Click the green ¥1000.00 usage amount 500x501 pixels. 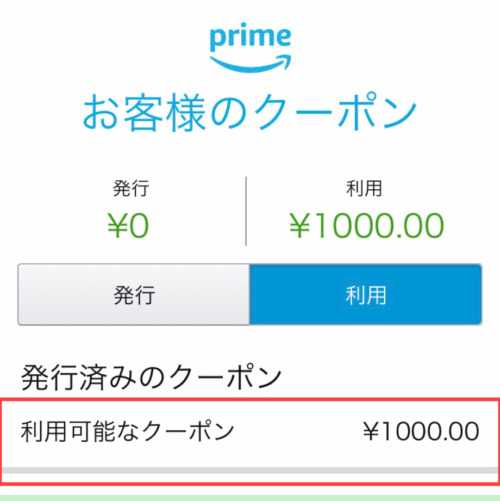click(367, 226)
